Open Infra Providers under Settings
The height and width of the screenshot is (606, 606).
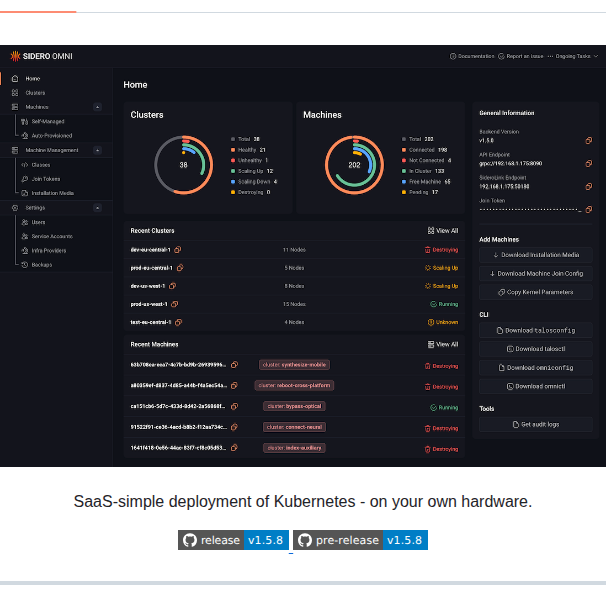click(49, 250)
